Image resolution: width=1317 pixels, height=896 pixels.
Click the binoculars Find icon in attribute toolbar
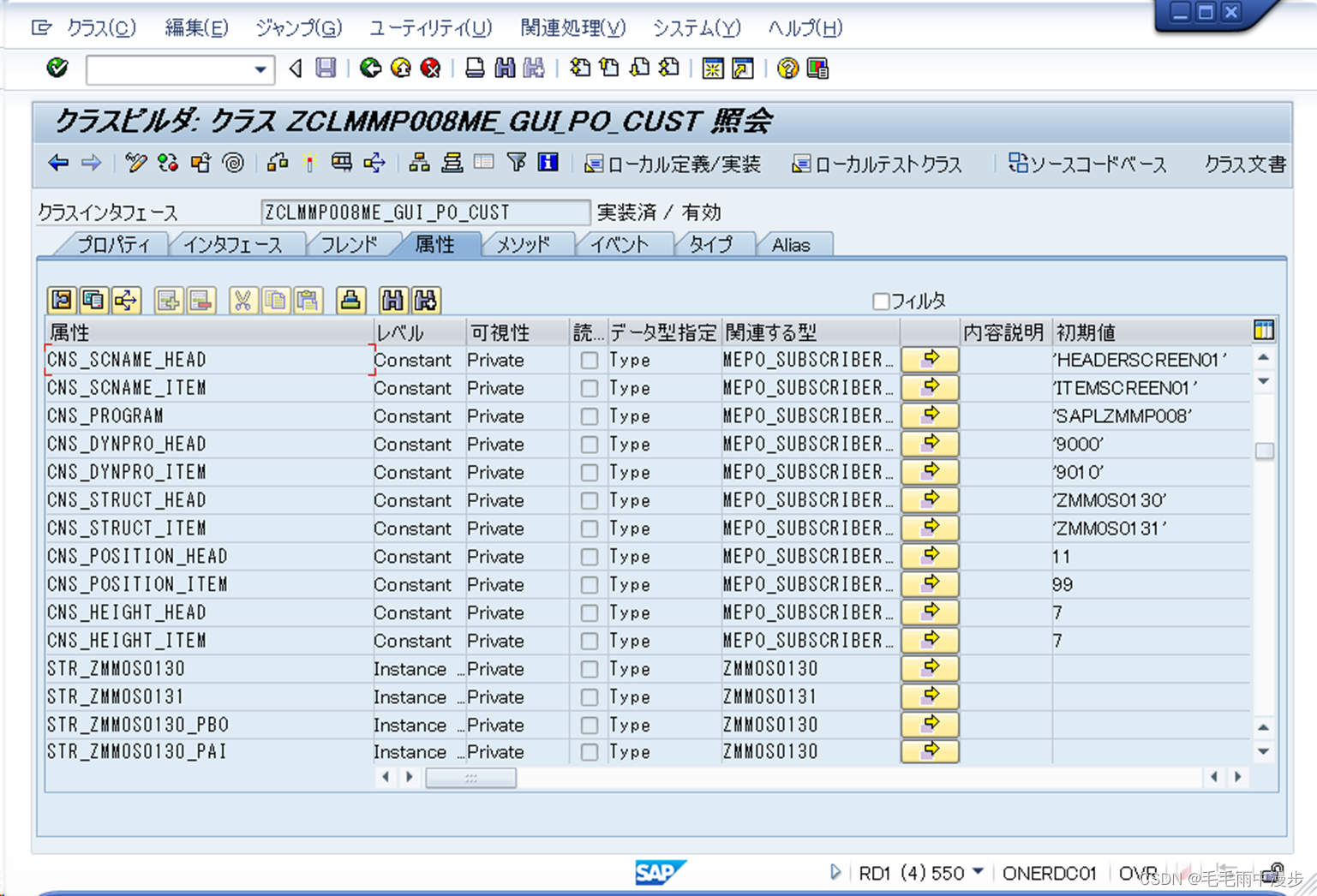pyautogui.click(x=392, y=300)
